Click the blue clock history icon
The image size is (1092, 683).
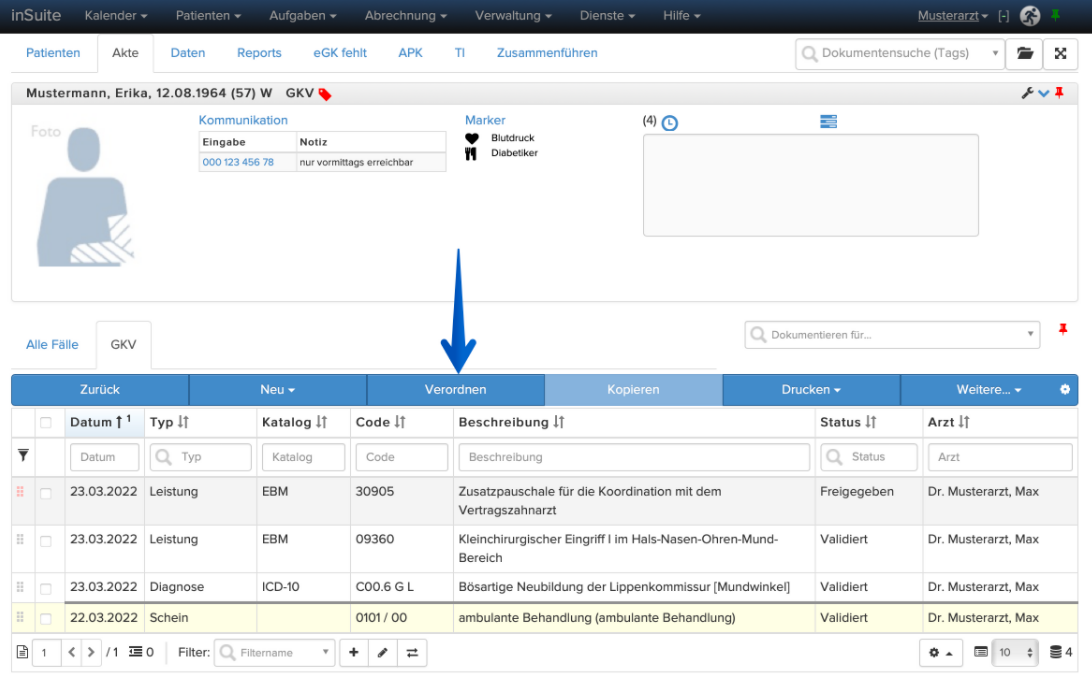[669, 123]
